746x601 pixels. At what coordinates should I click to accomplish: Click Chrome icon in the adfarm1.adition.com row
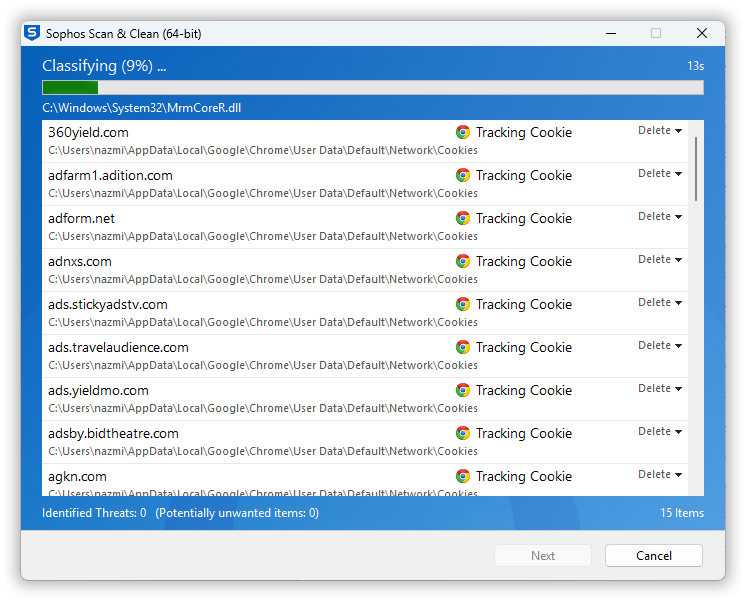462,175
